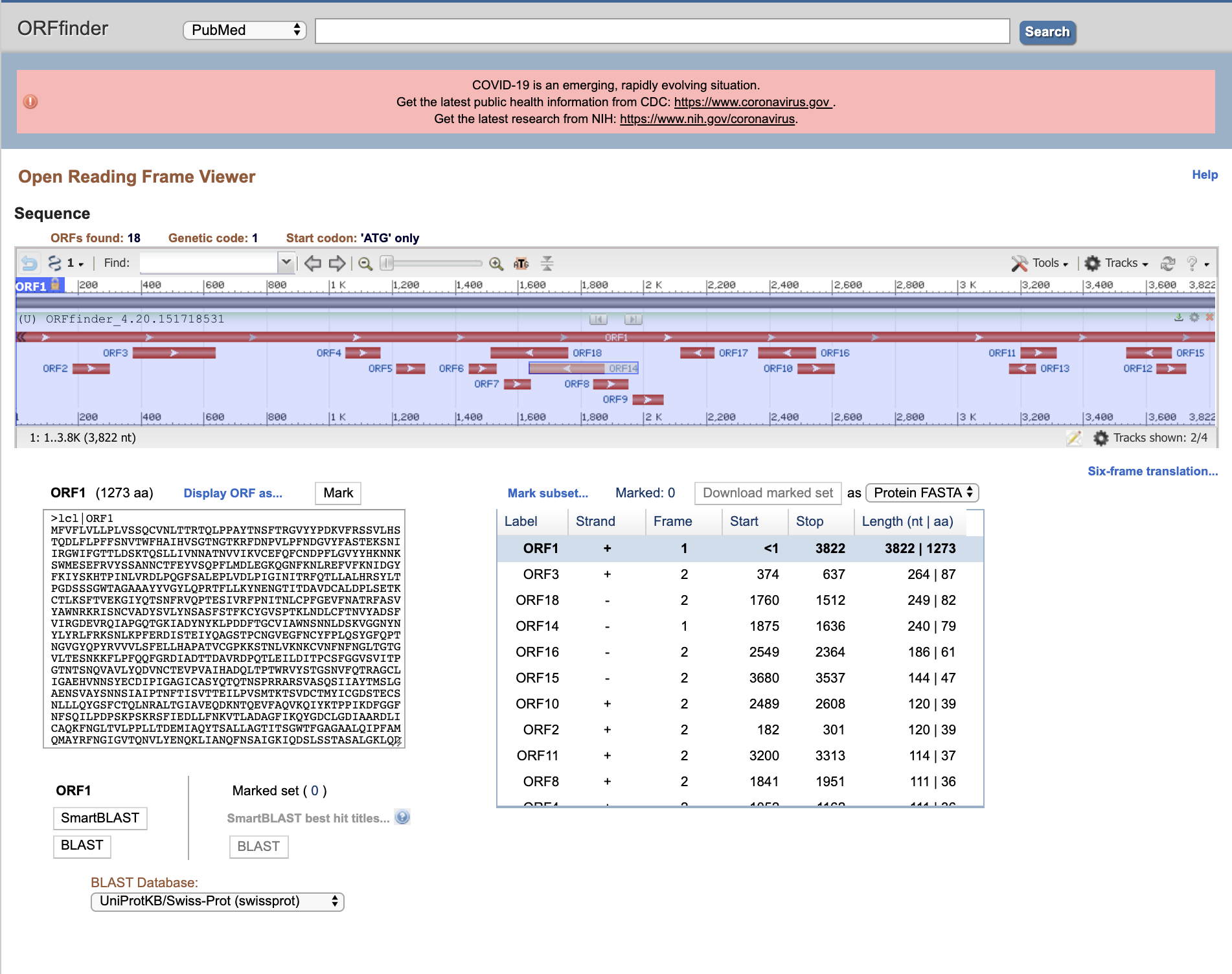Open the PubMed database dropdown
Image resolution: width=1232 pixels, height=974 pixels.
point(245,30)
